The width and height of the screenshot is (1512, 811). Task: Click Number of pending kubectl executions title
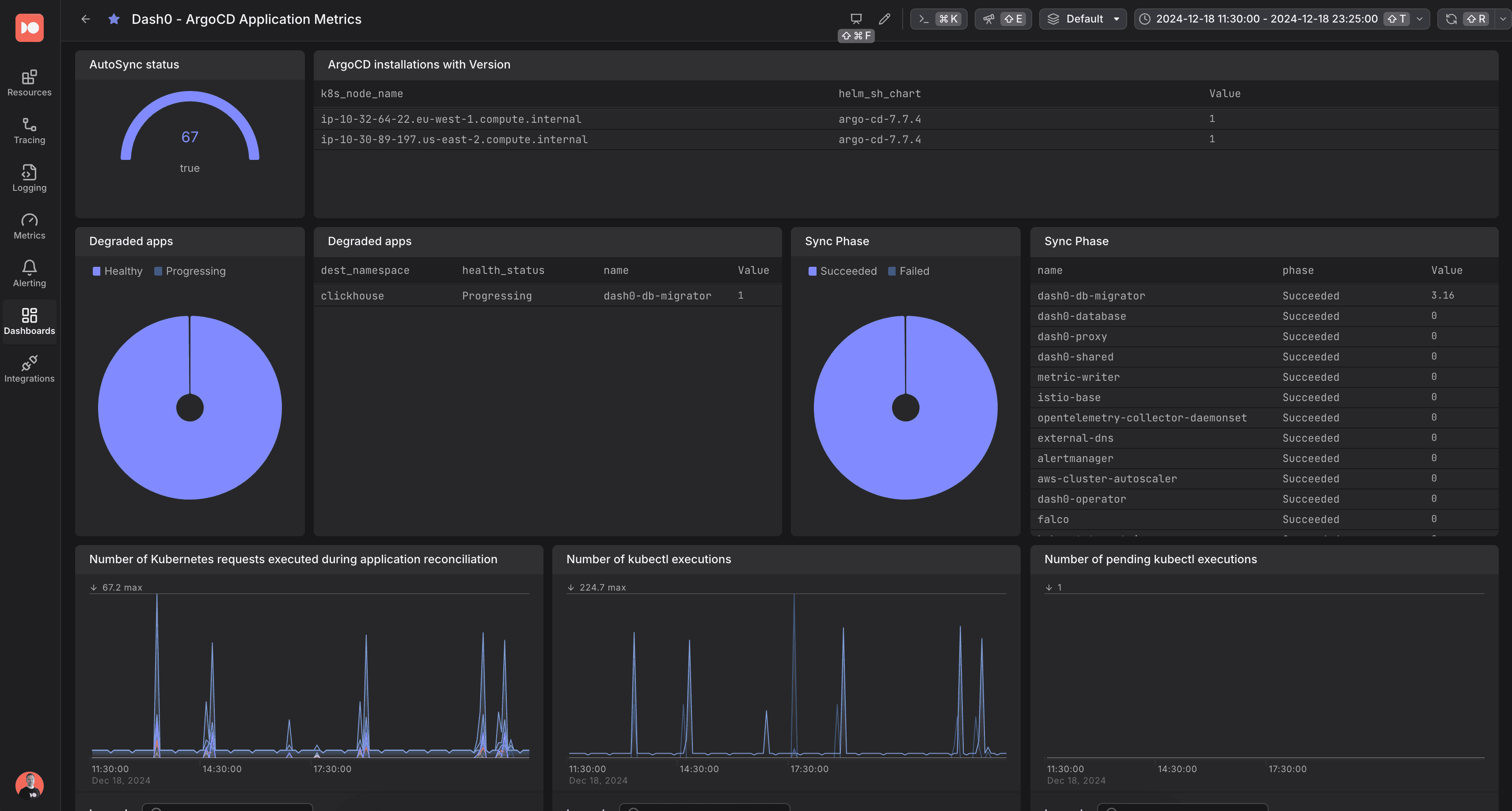(1151, 559)
